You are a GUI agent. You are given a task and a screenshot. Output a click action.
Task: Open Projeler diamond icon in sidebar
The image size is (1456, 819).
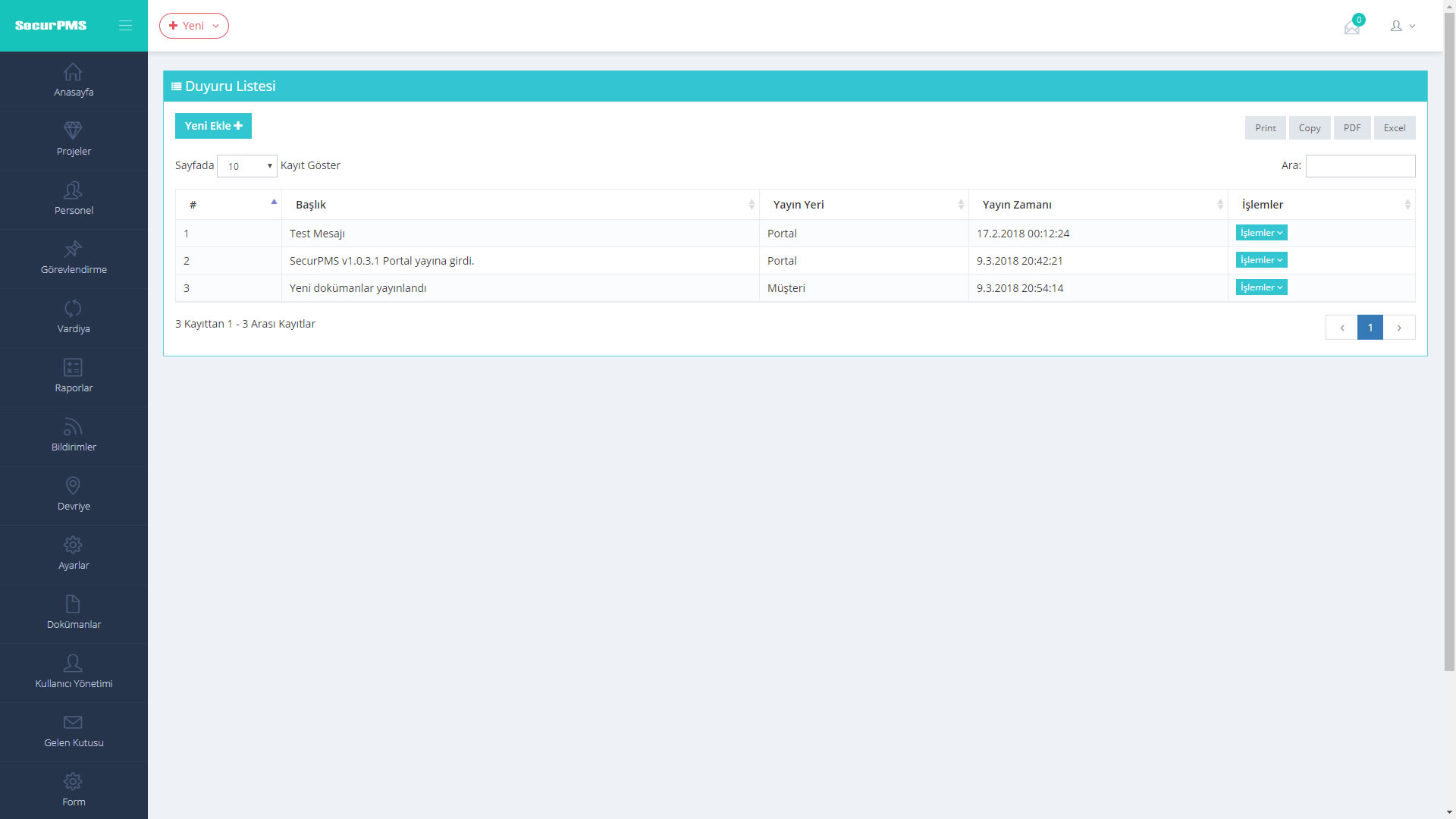73,130
